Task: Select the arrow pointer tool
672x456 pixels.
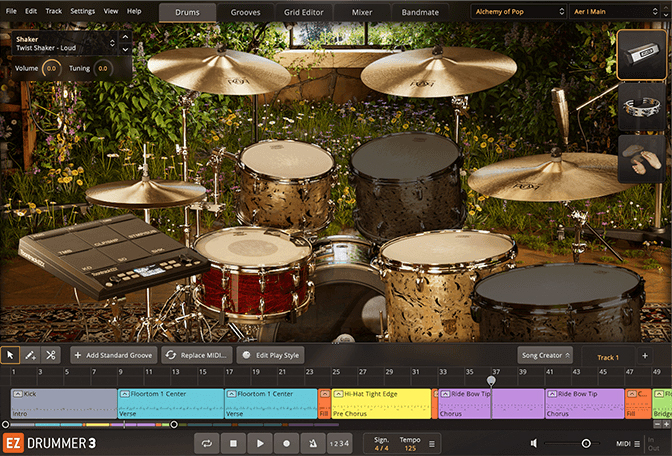Action: point(10,355)
